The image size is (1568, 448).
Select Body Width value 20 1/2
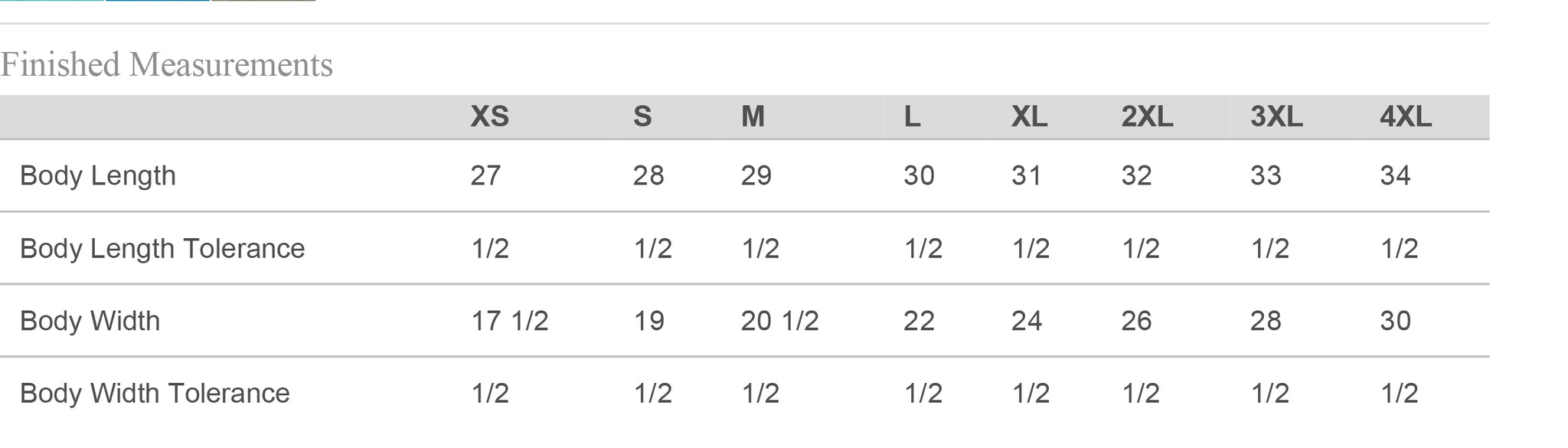779,320
